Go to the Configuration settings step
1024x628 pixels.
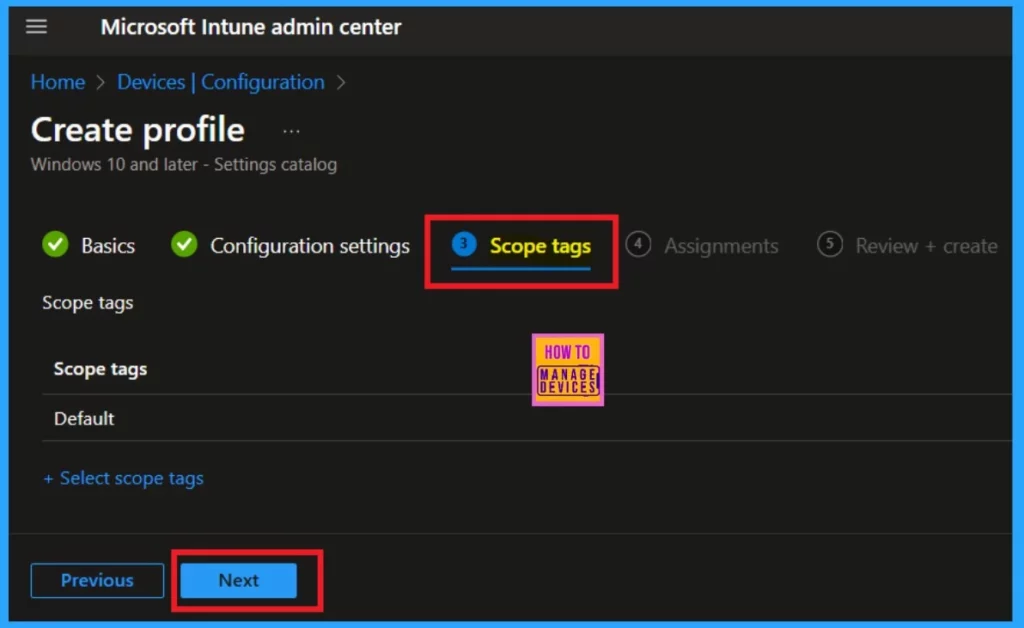click(310, 246)
